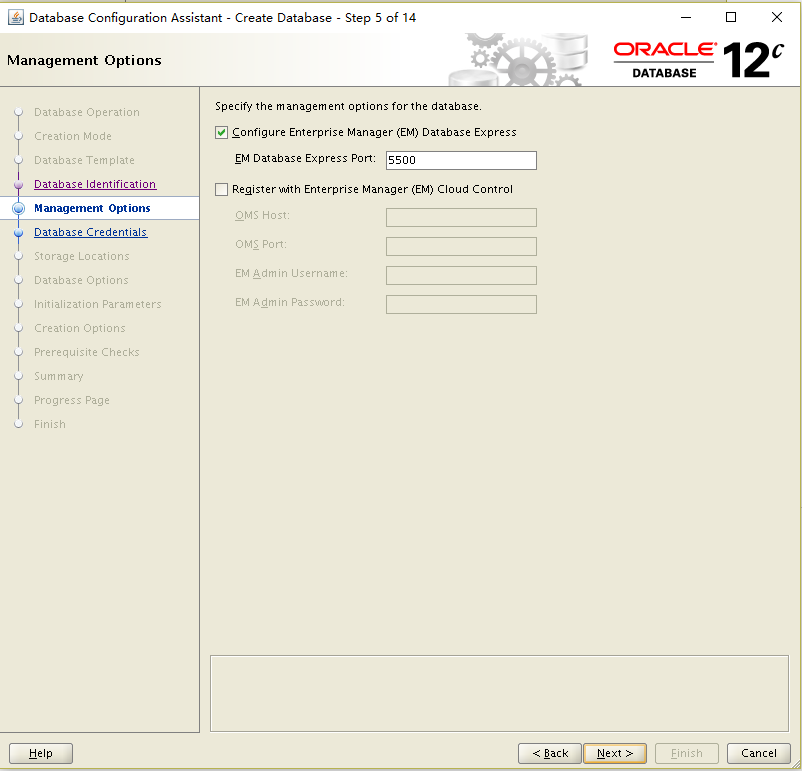Click the 'EM Database Express Port:' label
This screenshot has width=802, height=771.
(x=305, y=159)
